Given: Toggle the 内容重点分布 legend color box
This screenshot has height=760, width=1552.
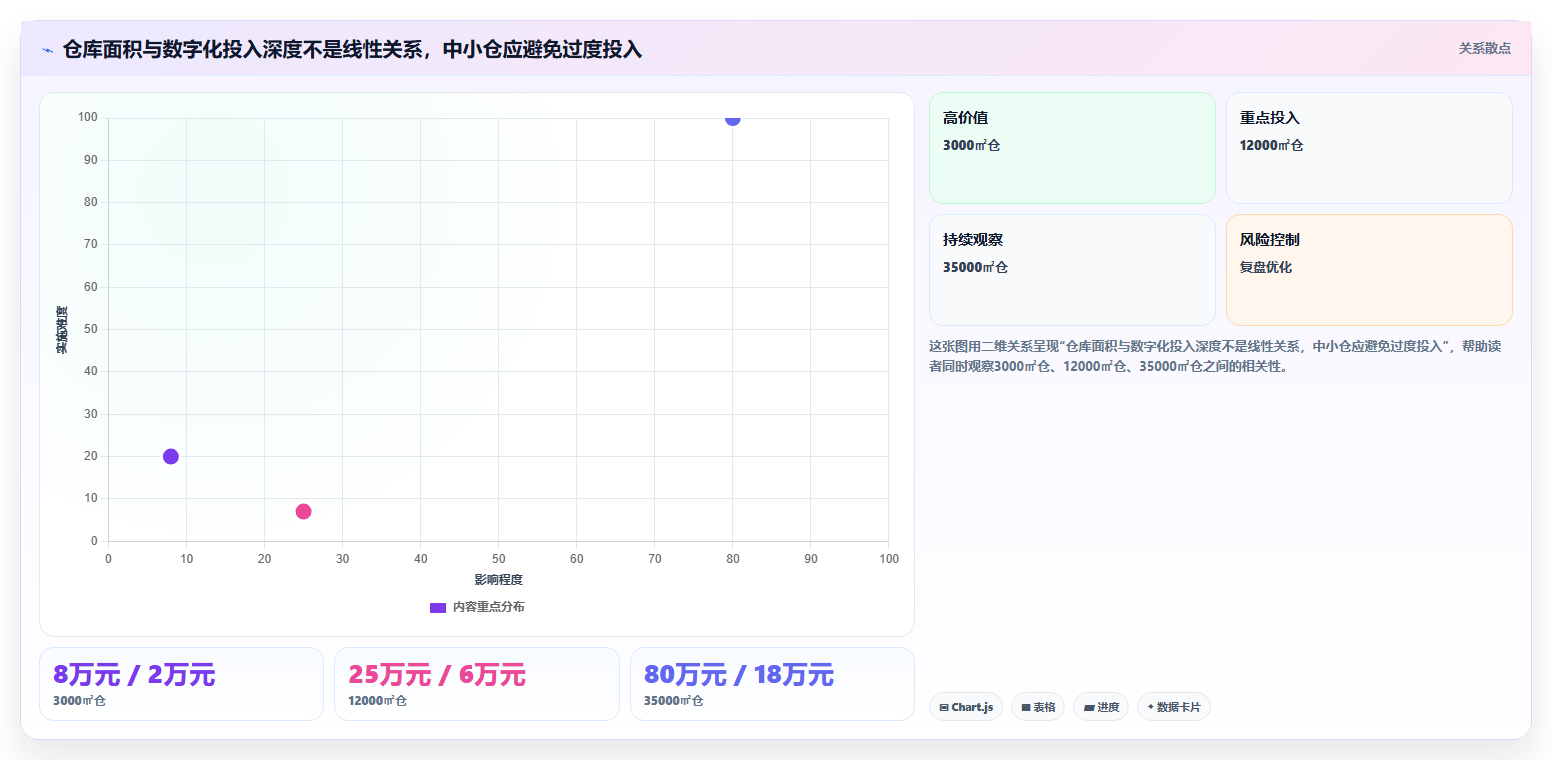Looking at the screenshot, I should [437, 607].
